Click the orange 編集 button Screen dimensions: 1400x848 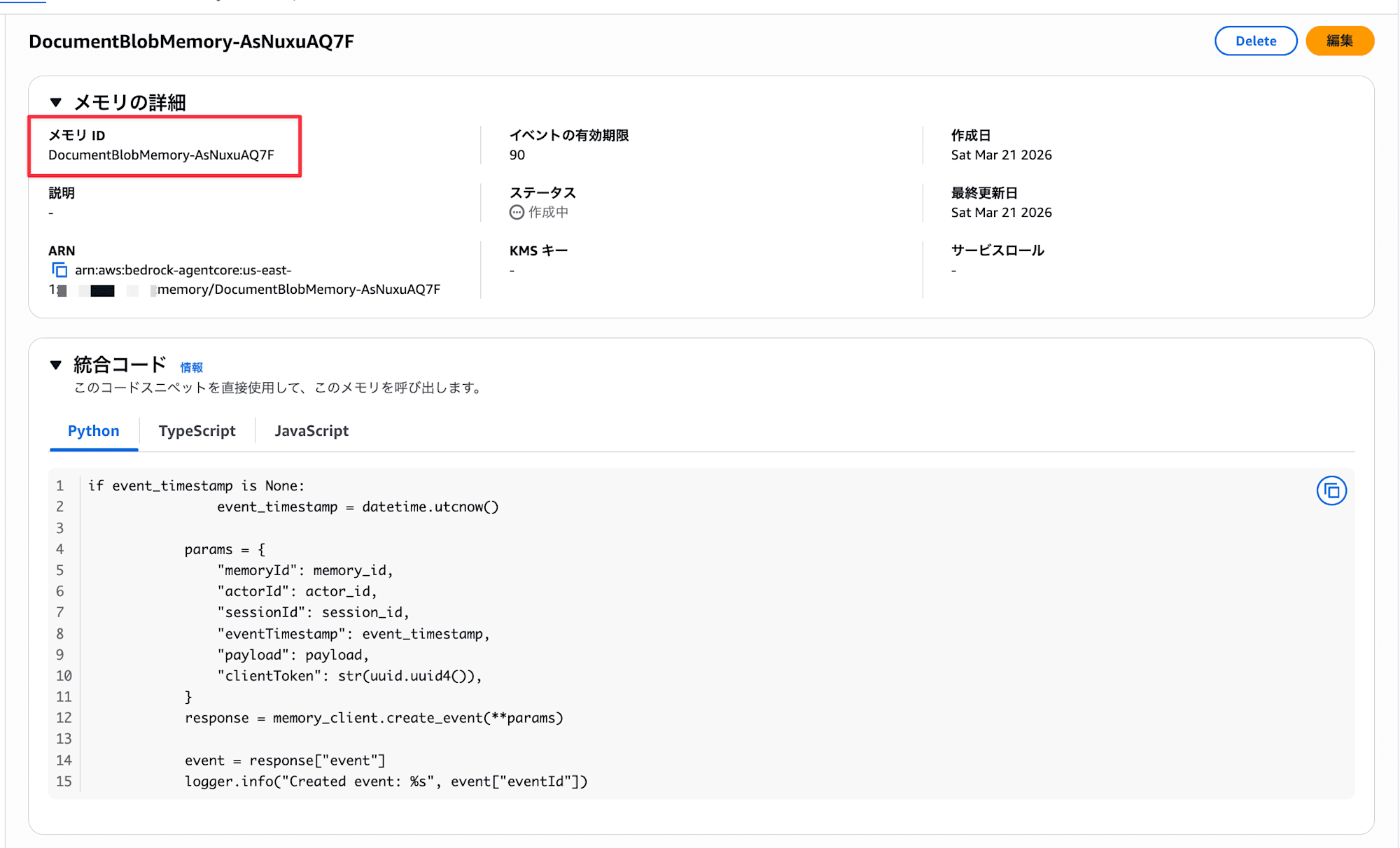[1339, 41]
